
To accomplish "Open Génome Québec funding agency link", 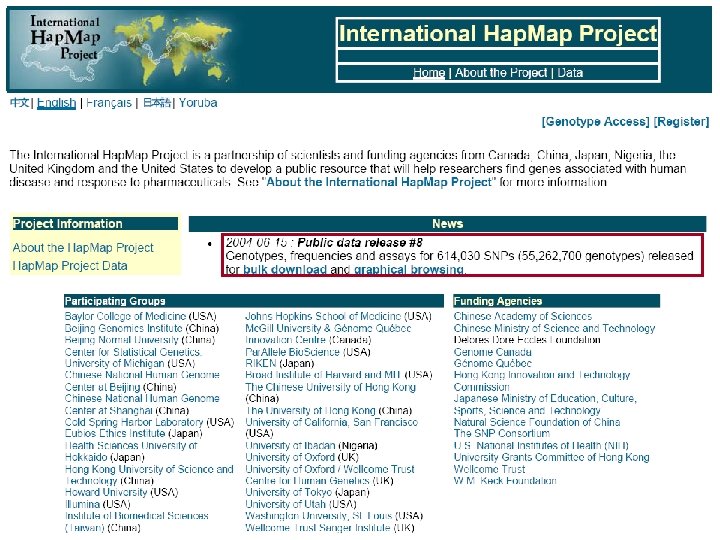I will point(492,364).
